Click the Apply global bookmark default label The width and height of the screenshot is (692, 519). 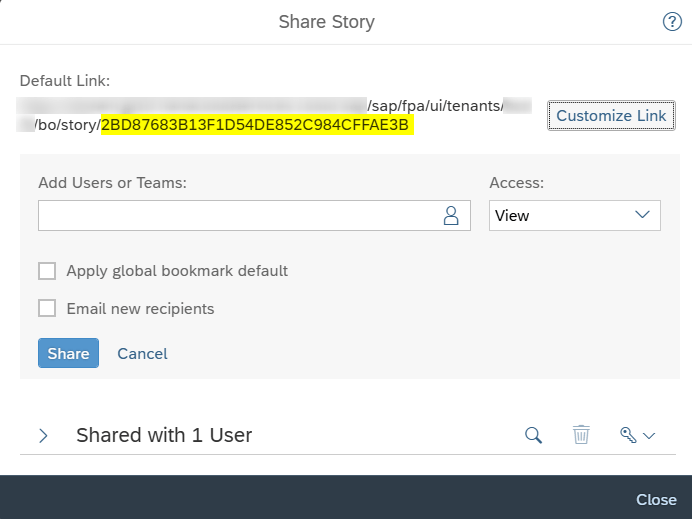(x=177, y=271)
